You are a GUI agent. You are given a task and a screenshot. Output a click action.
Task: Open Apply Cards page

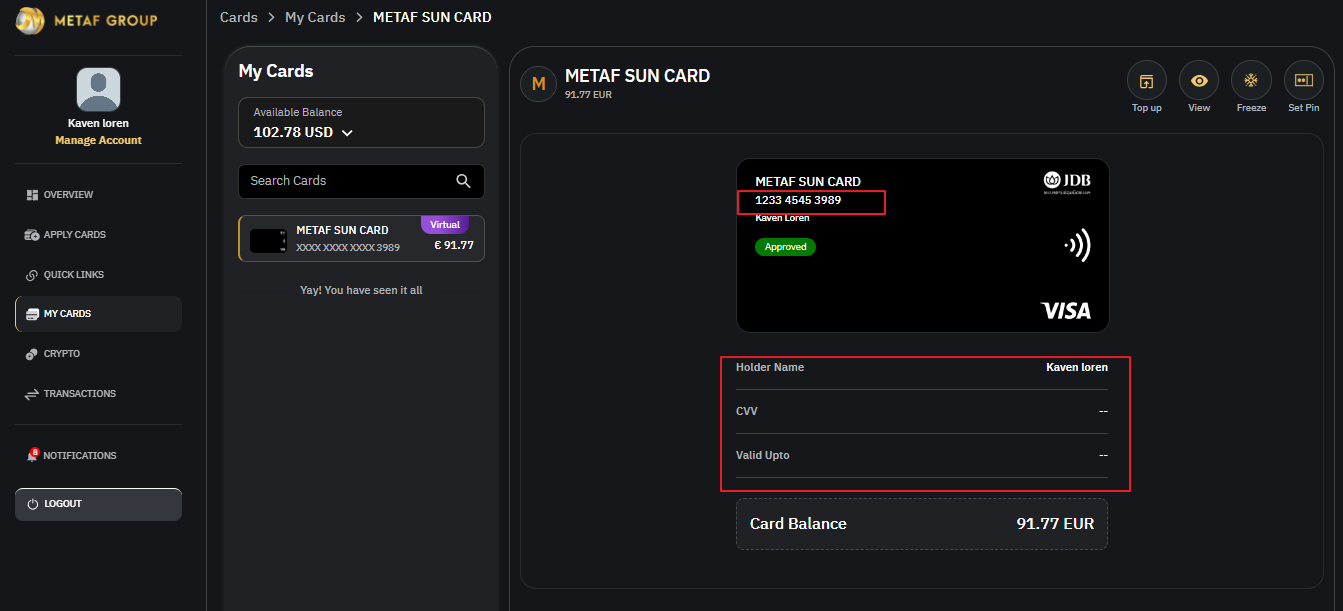(x=98, y=235)
